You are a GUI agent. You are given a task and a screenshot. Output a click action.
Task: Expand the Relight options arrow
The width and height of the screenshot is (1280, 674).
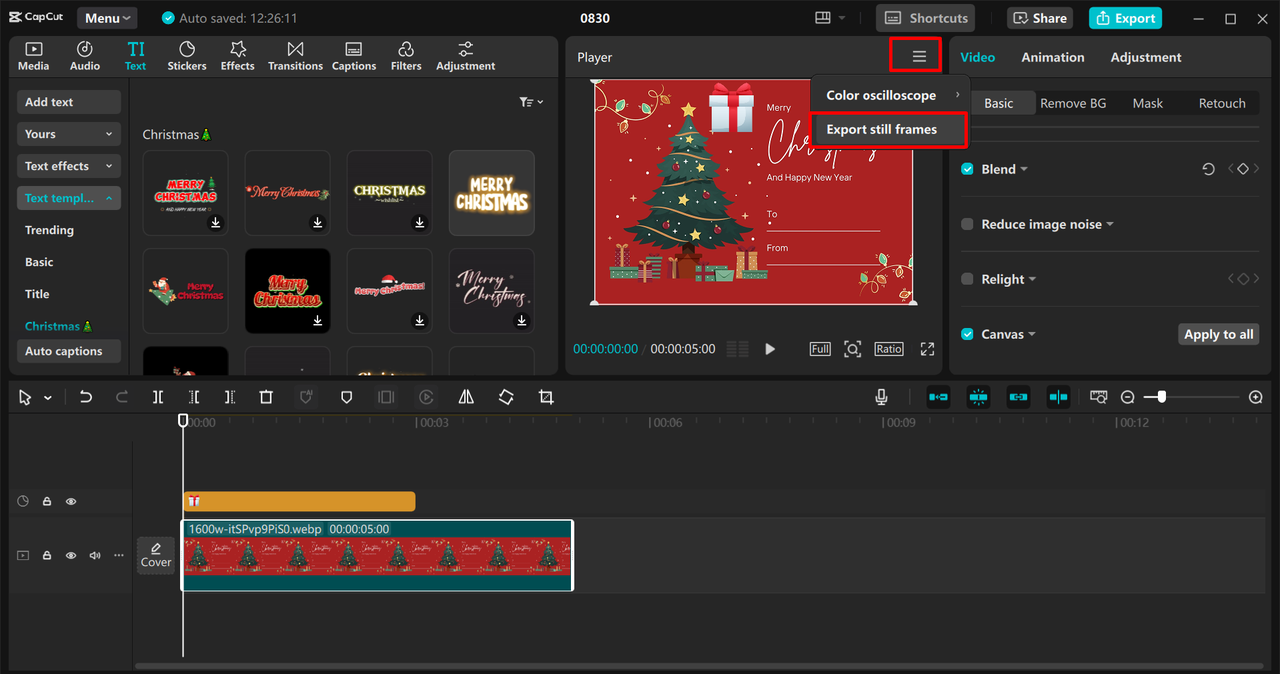1032,280
